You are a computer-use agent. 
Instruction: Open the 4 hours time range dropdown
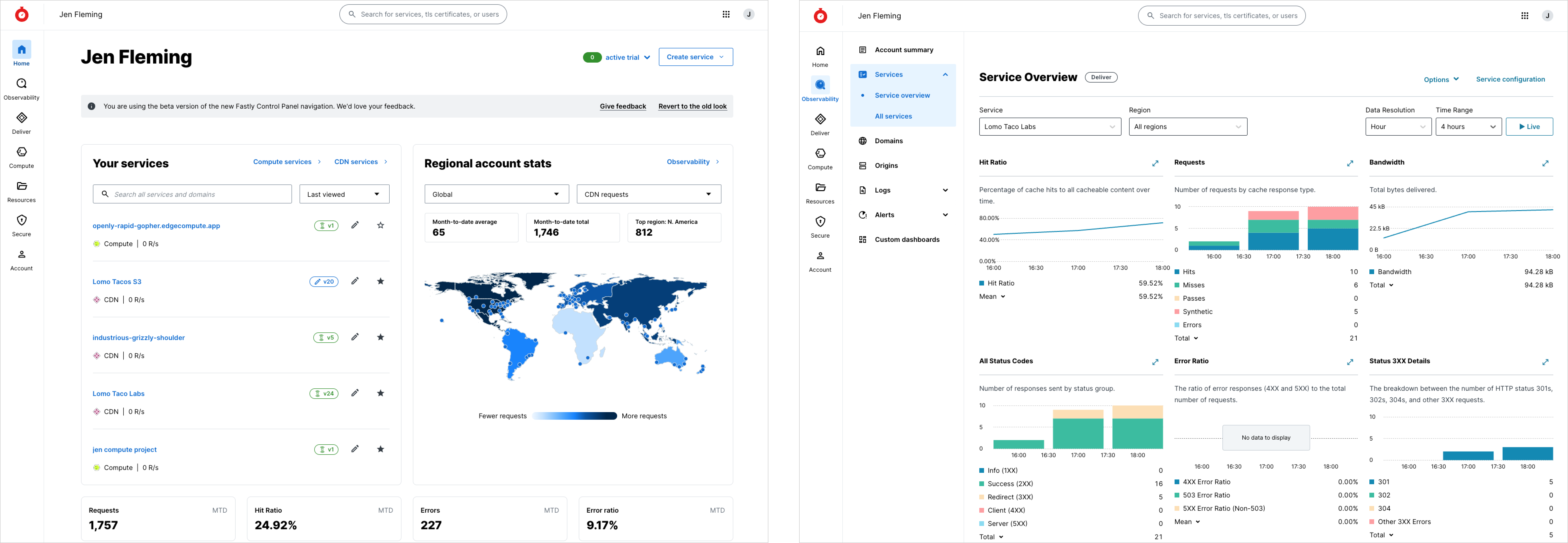[x=1468, y=127]
